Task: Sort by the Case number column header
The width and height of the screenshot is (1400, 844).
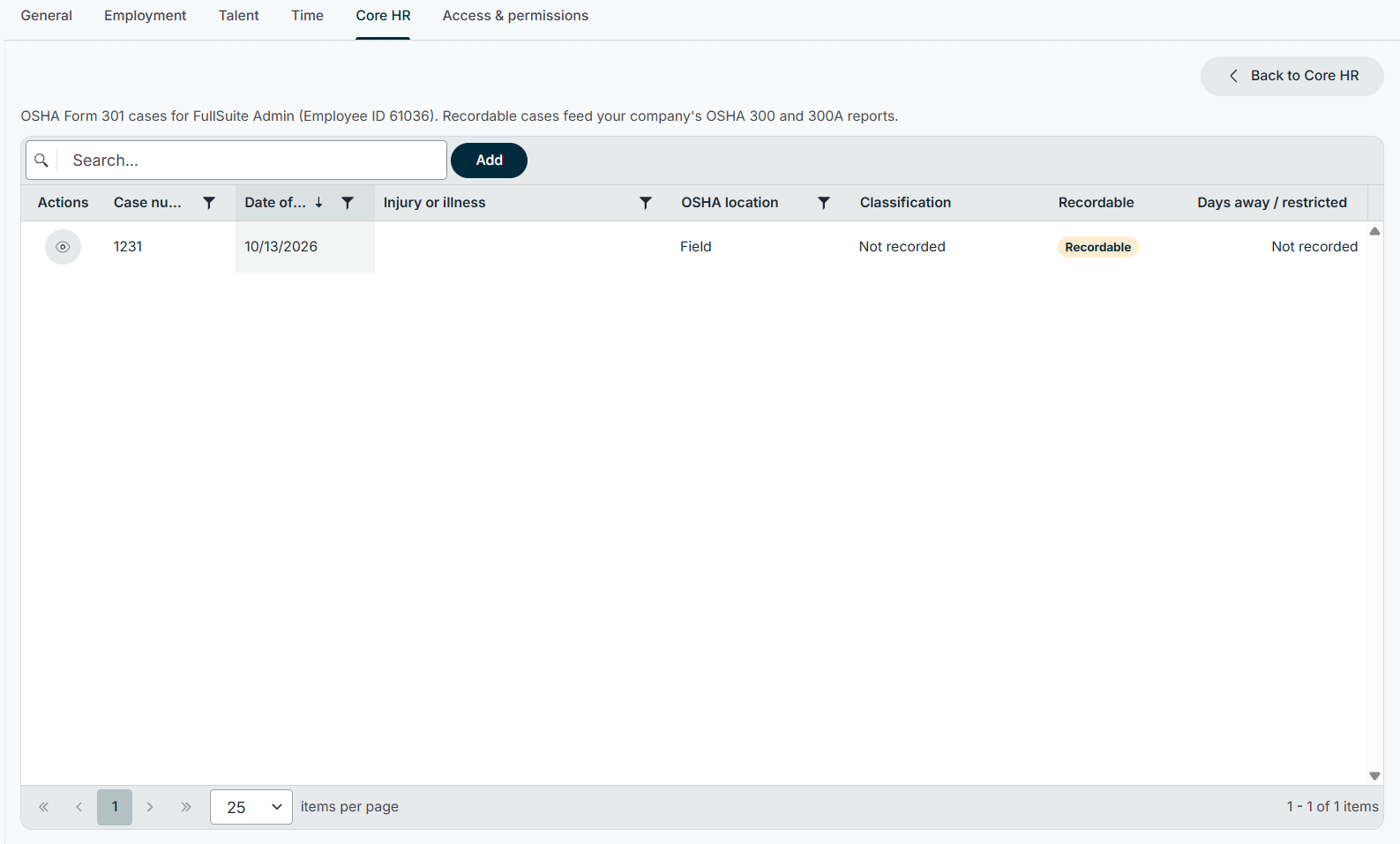Action: (148, 203)
